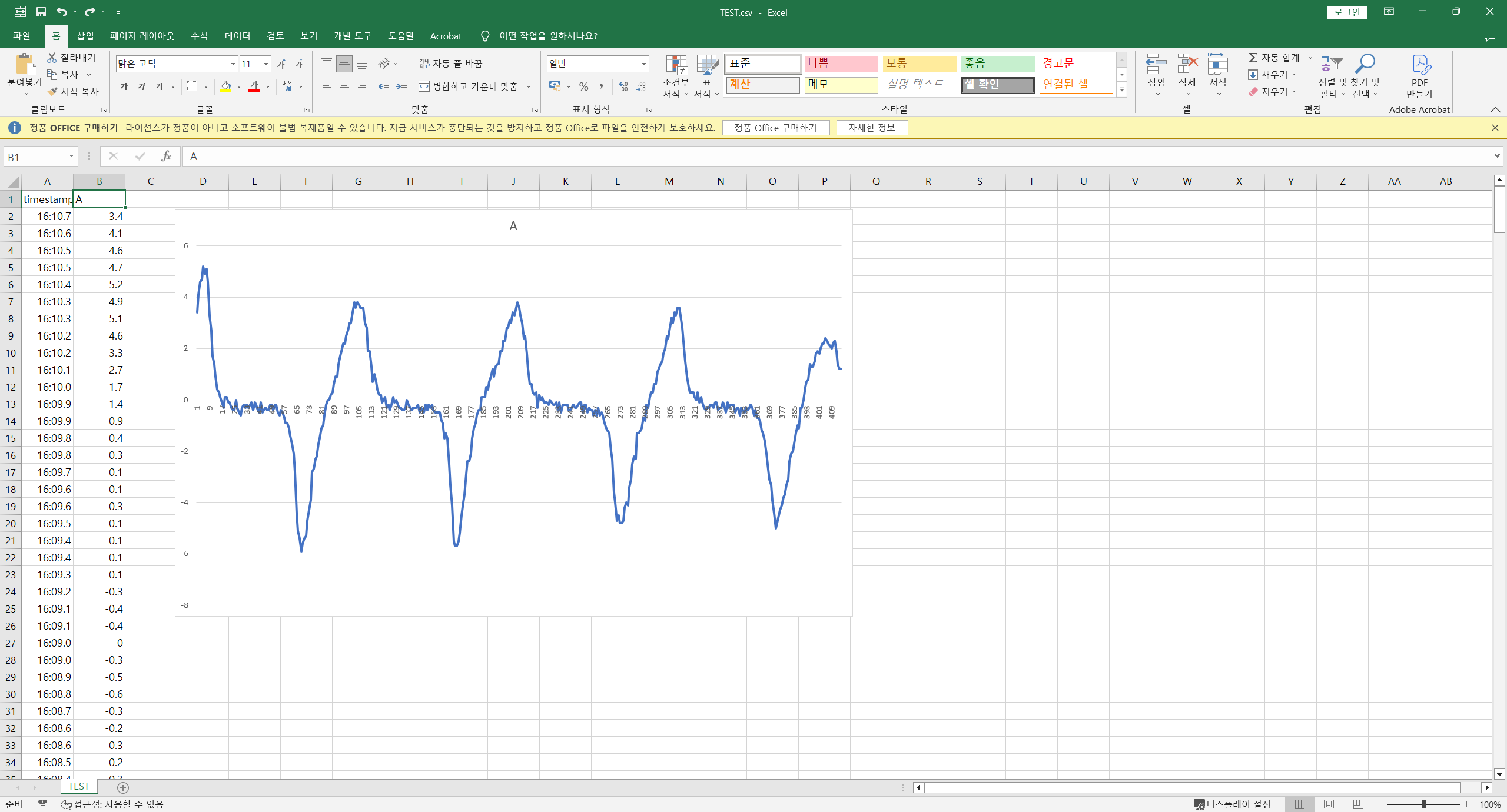Switch to Page Layout view in status bar
The width and height of the screenshot is (1507, 812).
(x=1329, y=804)
